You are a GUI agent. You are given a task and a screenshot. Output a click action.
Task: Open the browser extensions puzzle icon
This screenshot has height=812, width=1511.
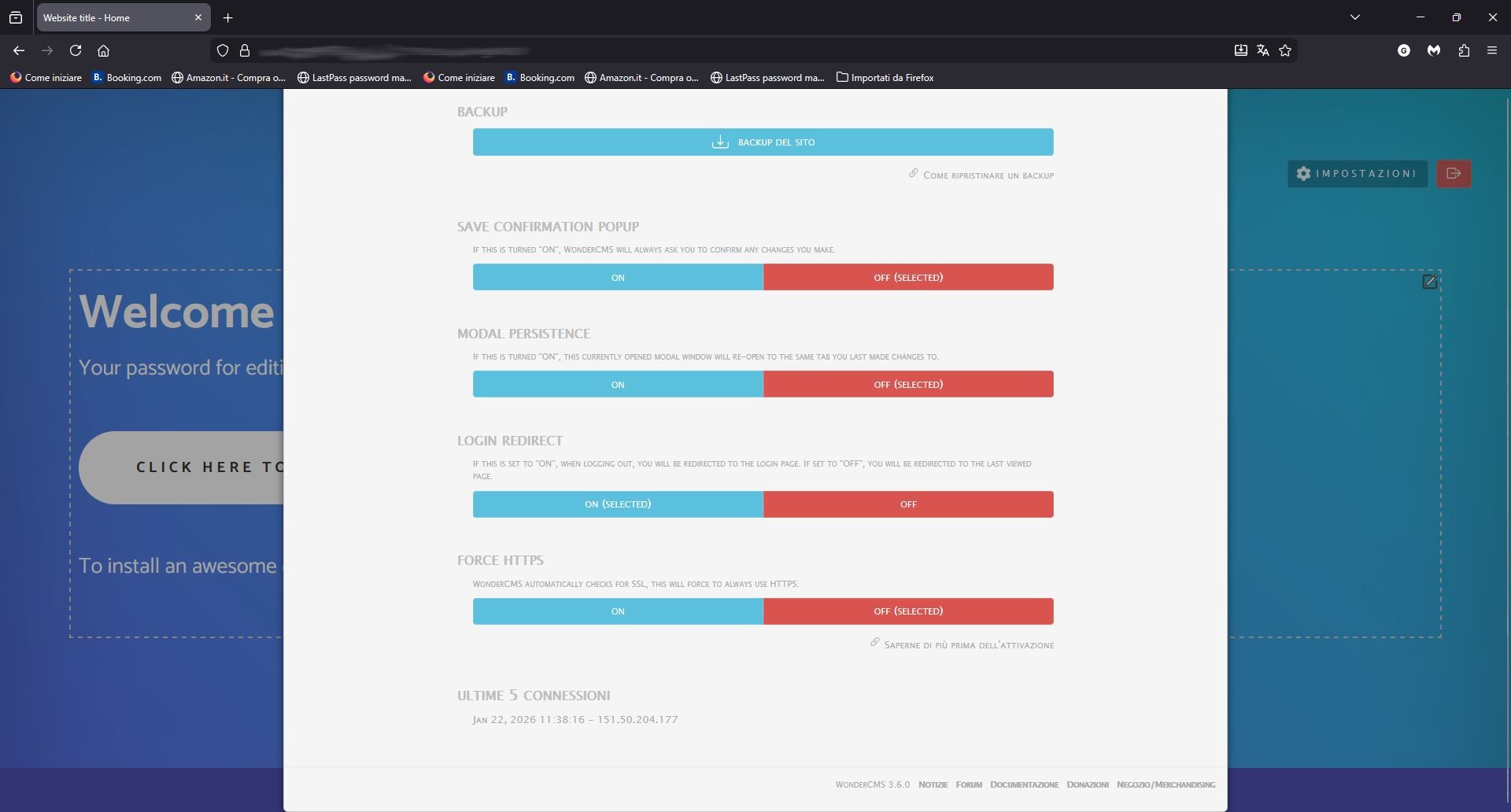point(1463,50)
